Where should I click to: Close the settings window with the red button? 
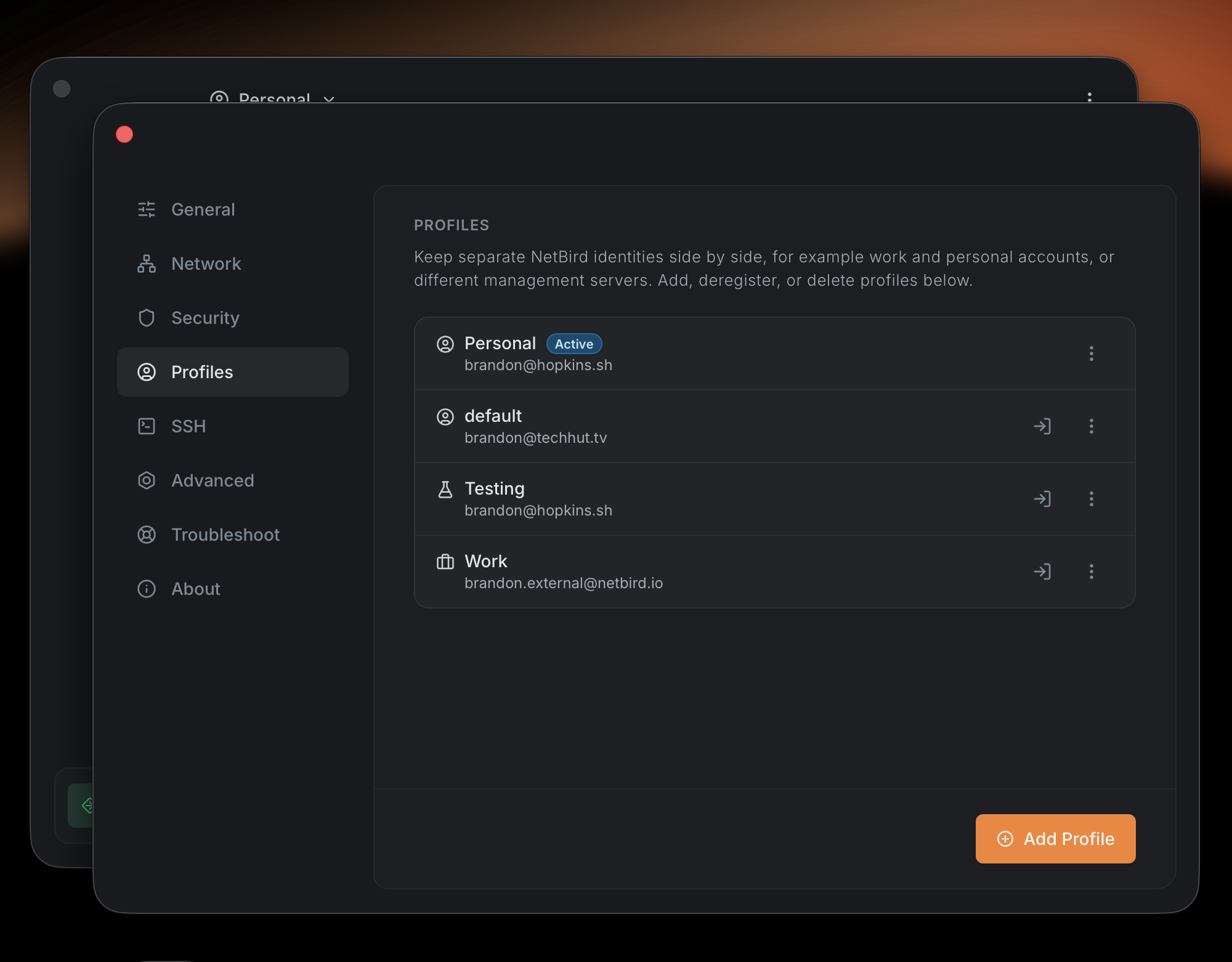[x=124, y=134]
